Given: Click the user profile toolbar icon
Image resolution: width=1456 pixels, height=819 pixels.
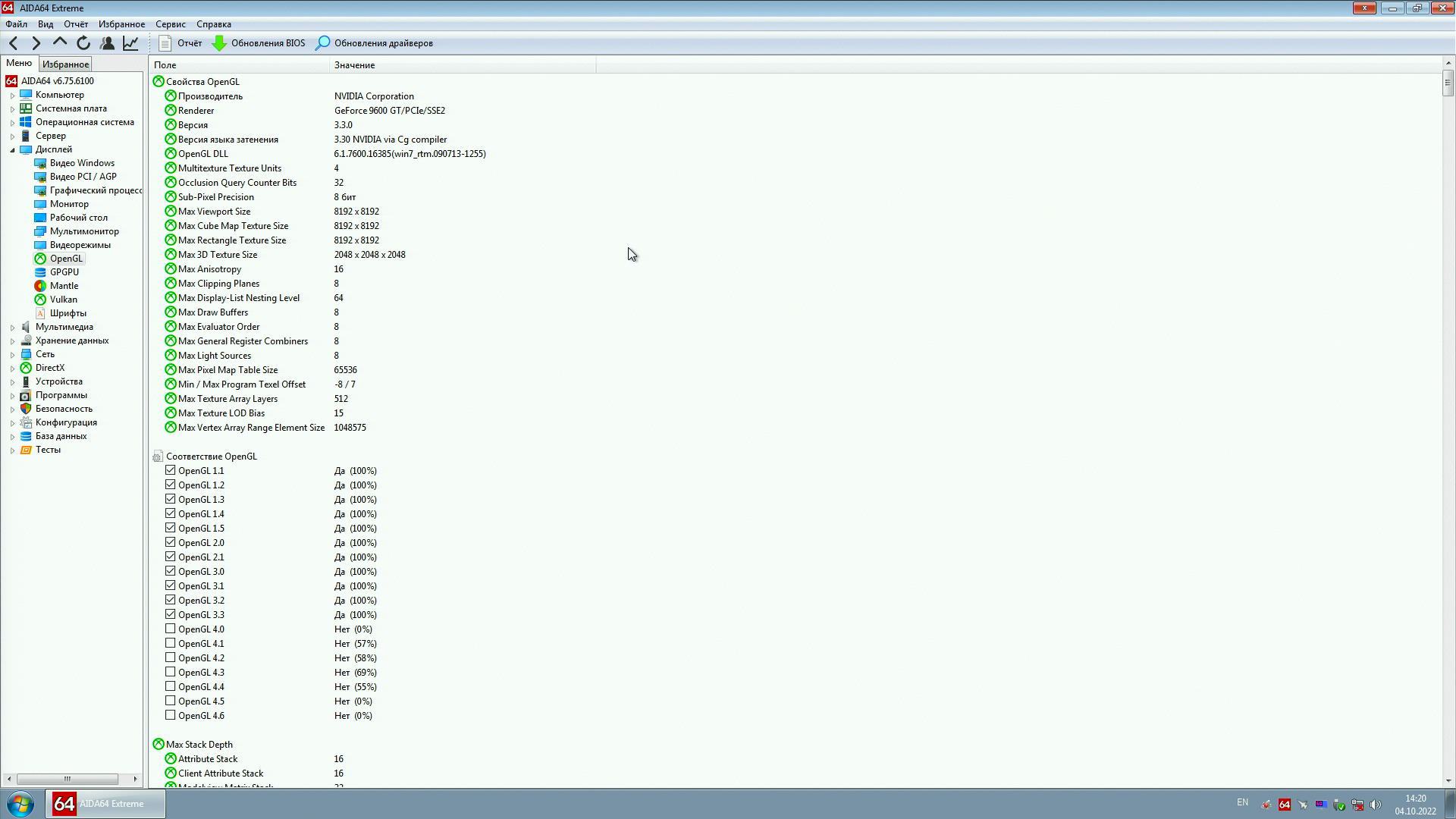Looking at the screenshot, I should pos(107,43).
